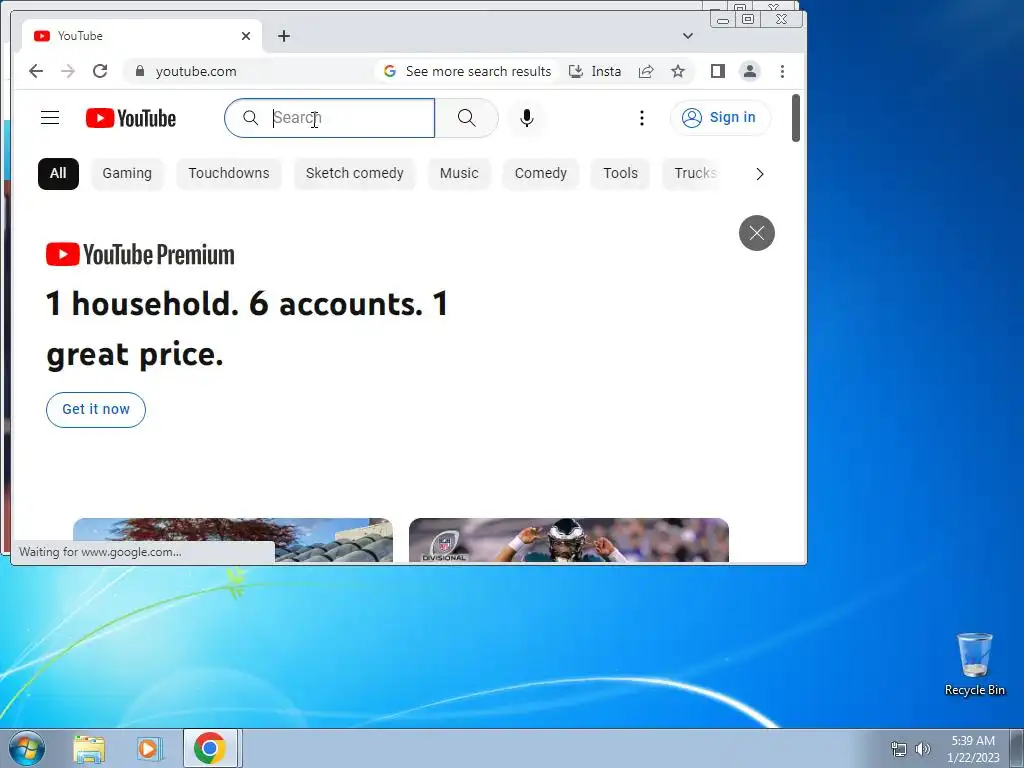Start voice search with microphone icon
Image resolution: width=1024 pixels, height=768 pixels.
pos(526,118)
